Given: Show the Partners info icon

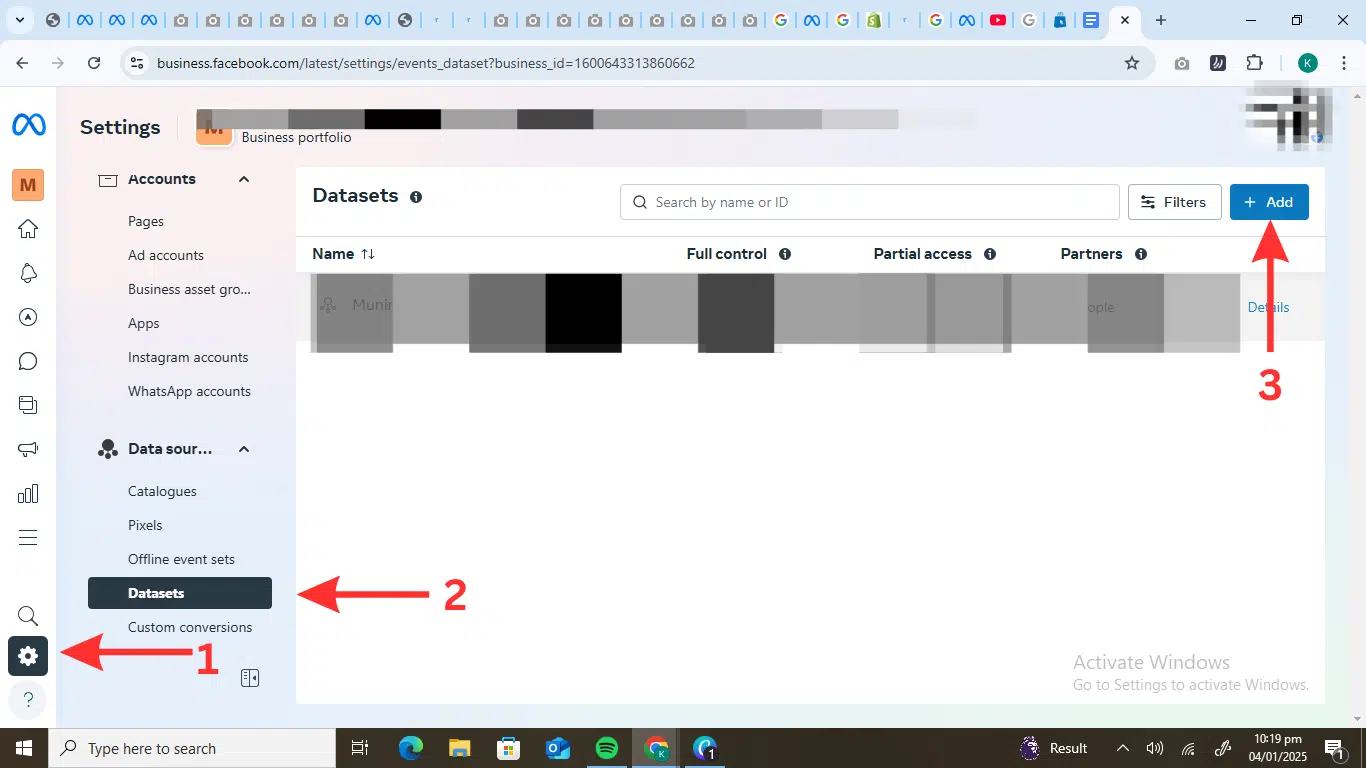Looking at the screenshot, I should 1141,254.
